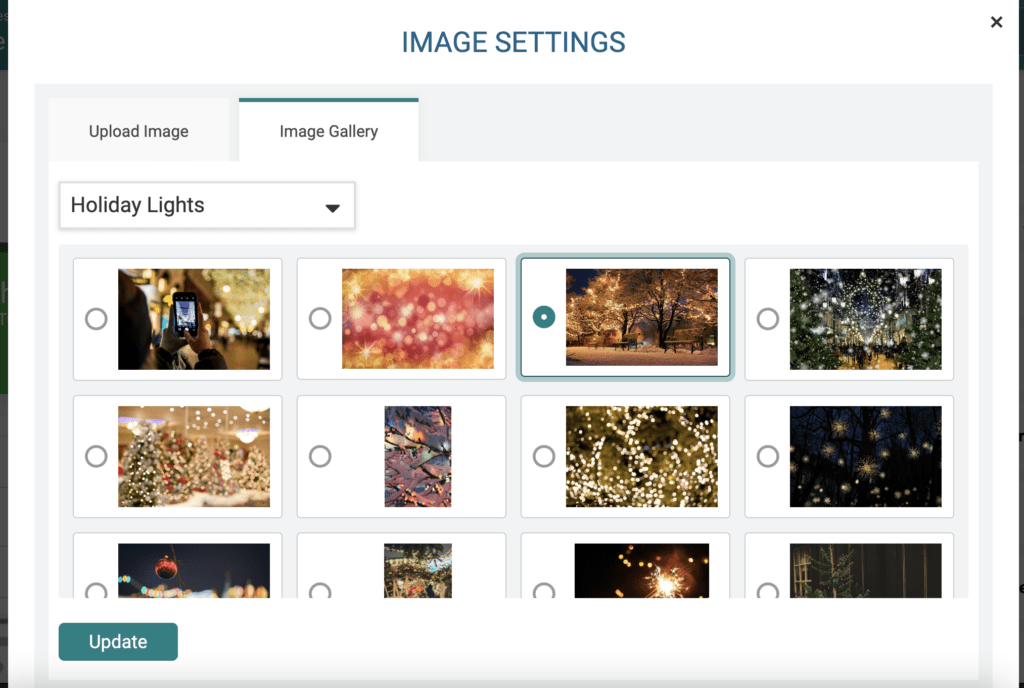Click the decorated Christmas trees thumbnail
The image size is (1024, 688).
[194, 456]
